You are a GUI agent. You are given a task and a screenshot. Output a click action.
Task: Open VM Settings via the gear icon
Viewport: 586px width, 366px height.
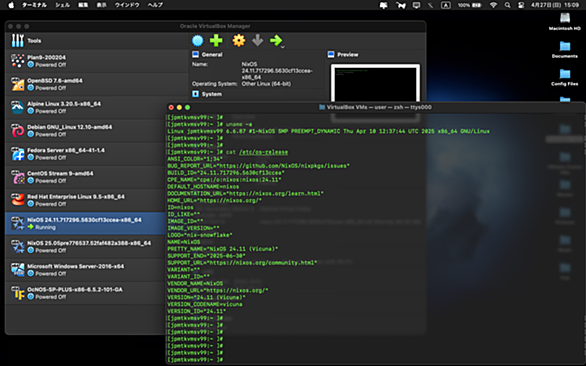239,40
